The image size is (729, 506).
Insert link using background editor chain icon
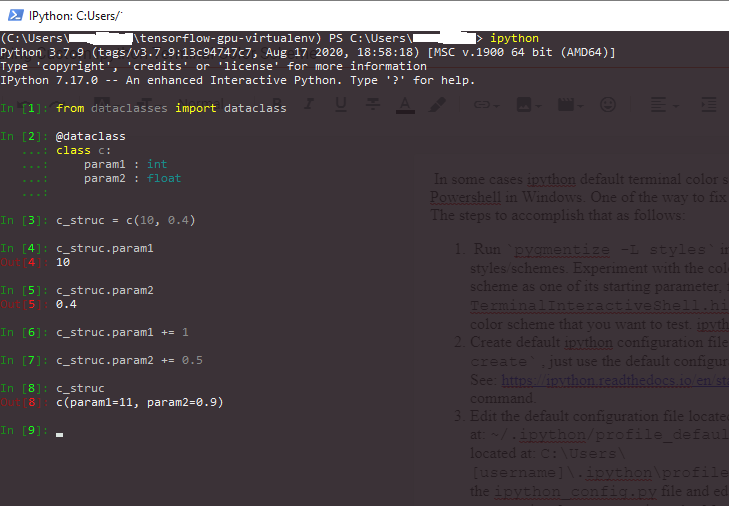(482, 105)
